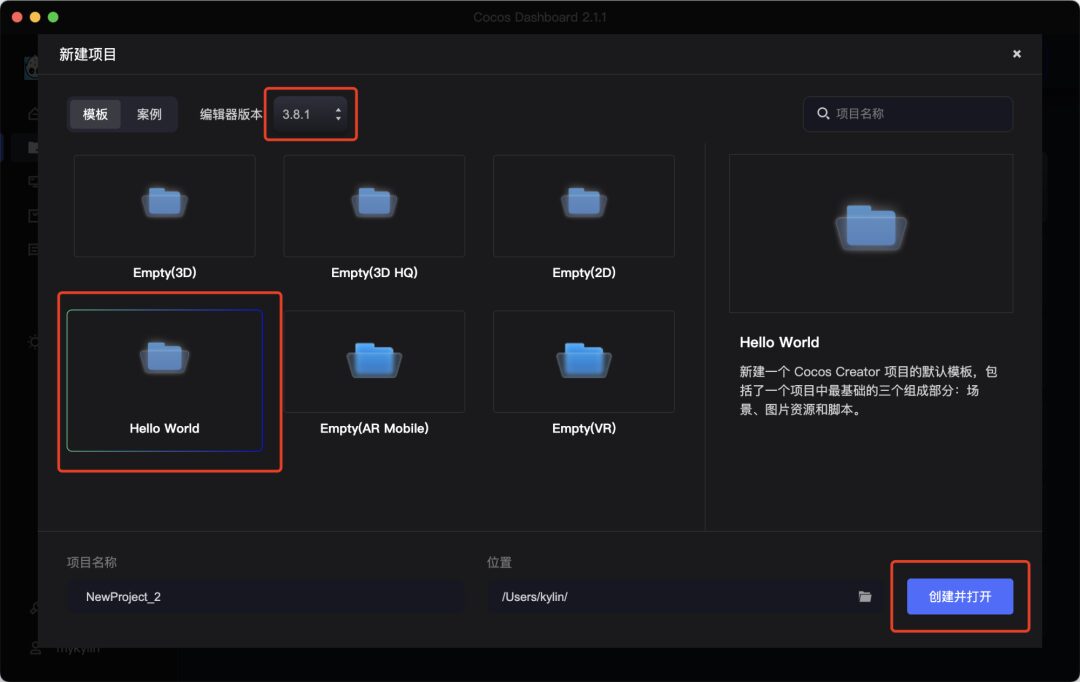This screenshot has height=682, width=1080.
Task: Click the browse folder icon in location field
Action: click(x=865, y=597)
